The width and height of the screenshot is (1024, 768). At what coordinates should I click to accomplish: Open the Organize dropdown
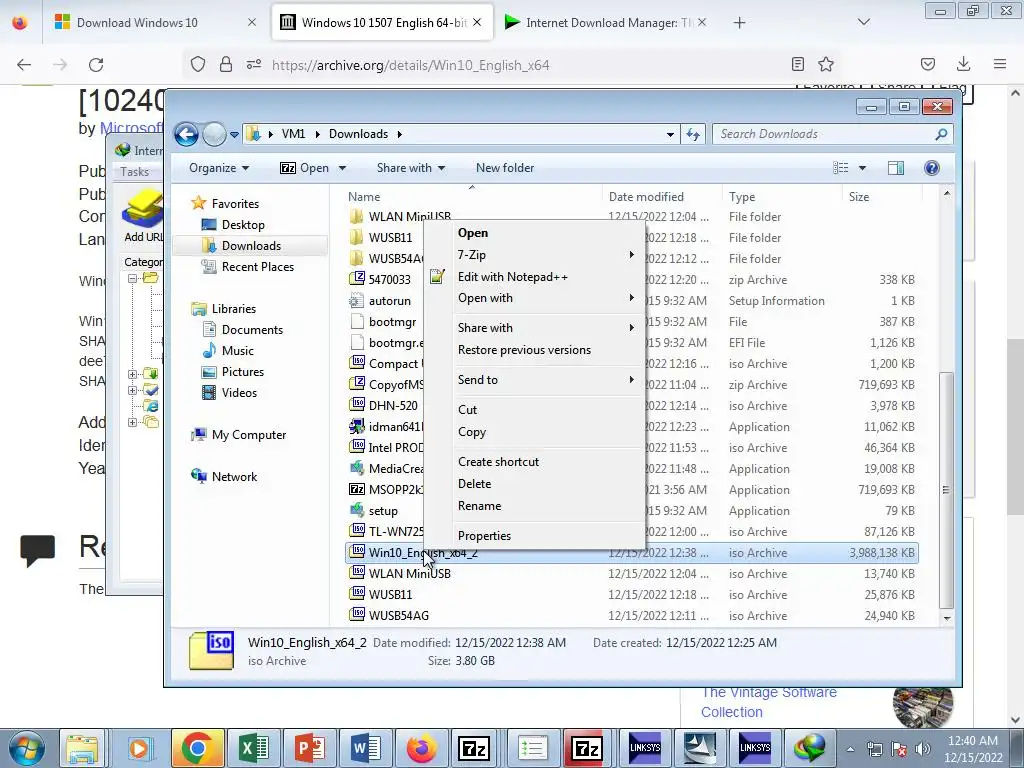(x=219, y=168)
